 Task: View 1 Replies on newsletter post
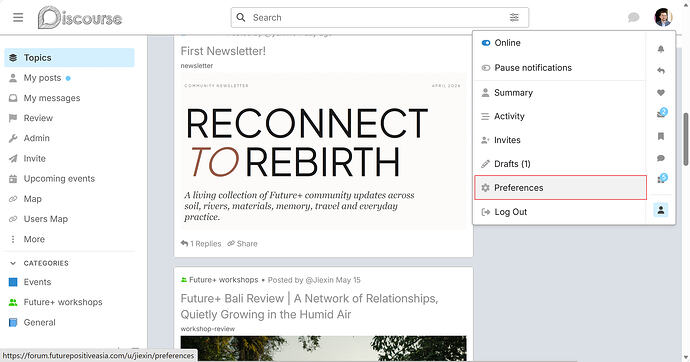201,244
